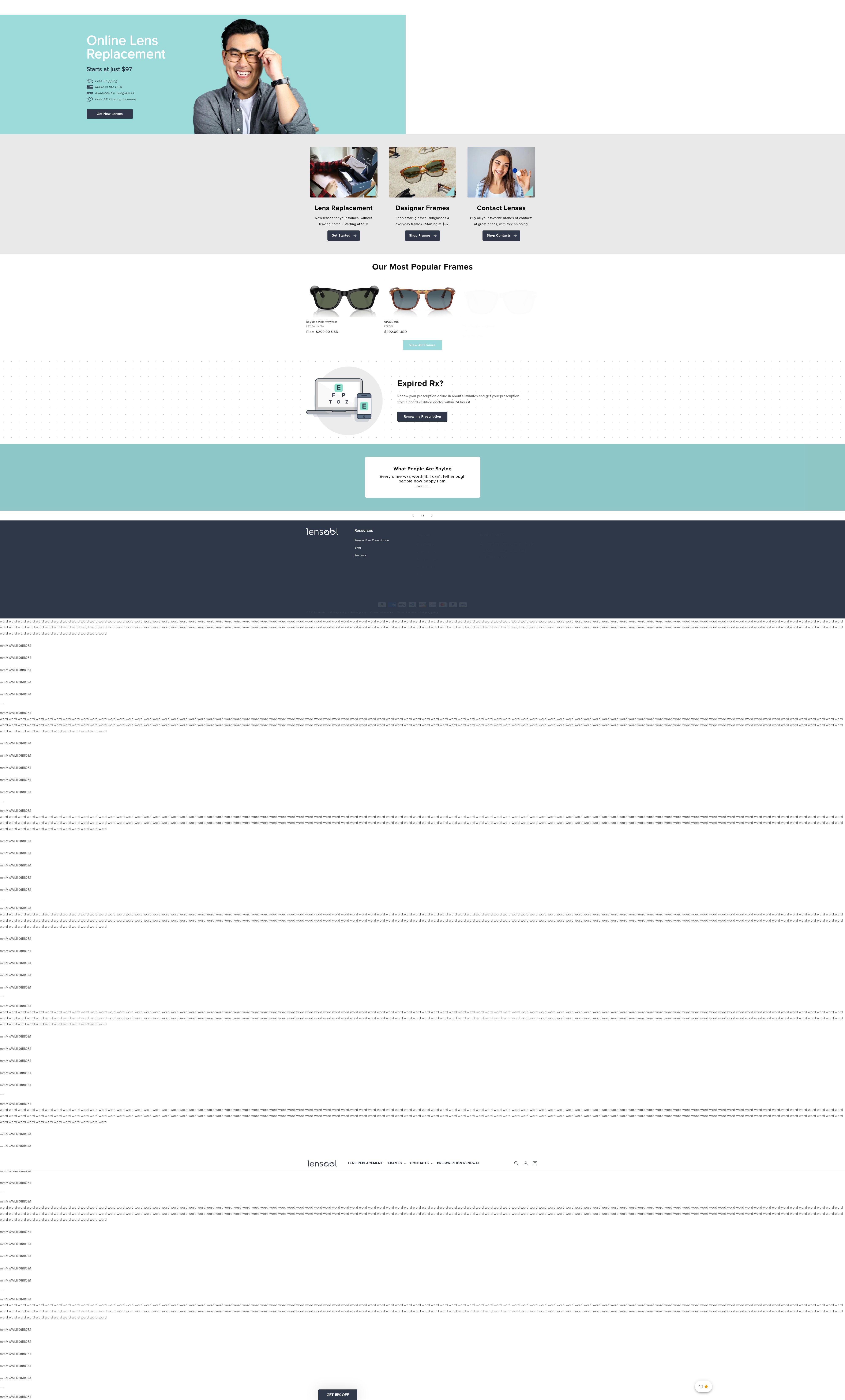The height and width of the screenshot is (1400, 845).
Task: Click the Get New Lenses button
Action: click(110, 114)
